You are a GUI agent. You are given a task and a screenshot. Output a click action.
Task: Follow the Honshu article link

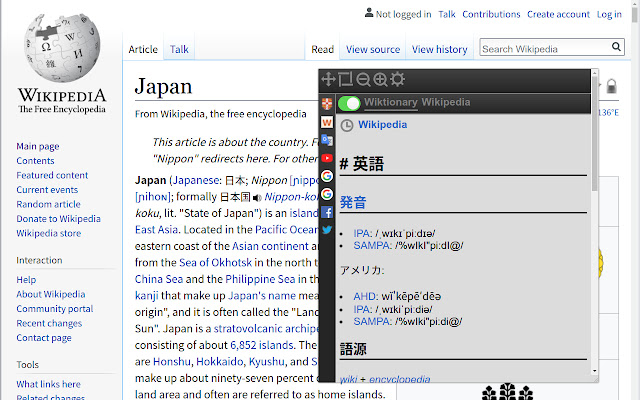171,362
